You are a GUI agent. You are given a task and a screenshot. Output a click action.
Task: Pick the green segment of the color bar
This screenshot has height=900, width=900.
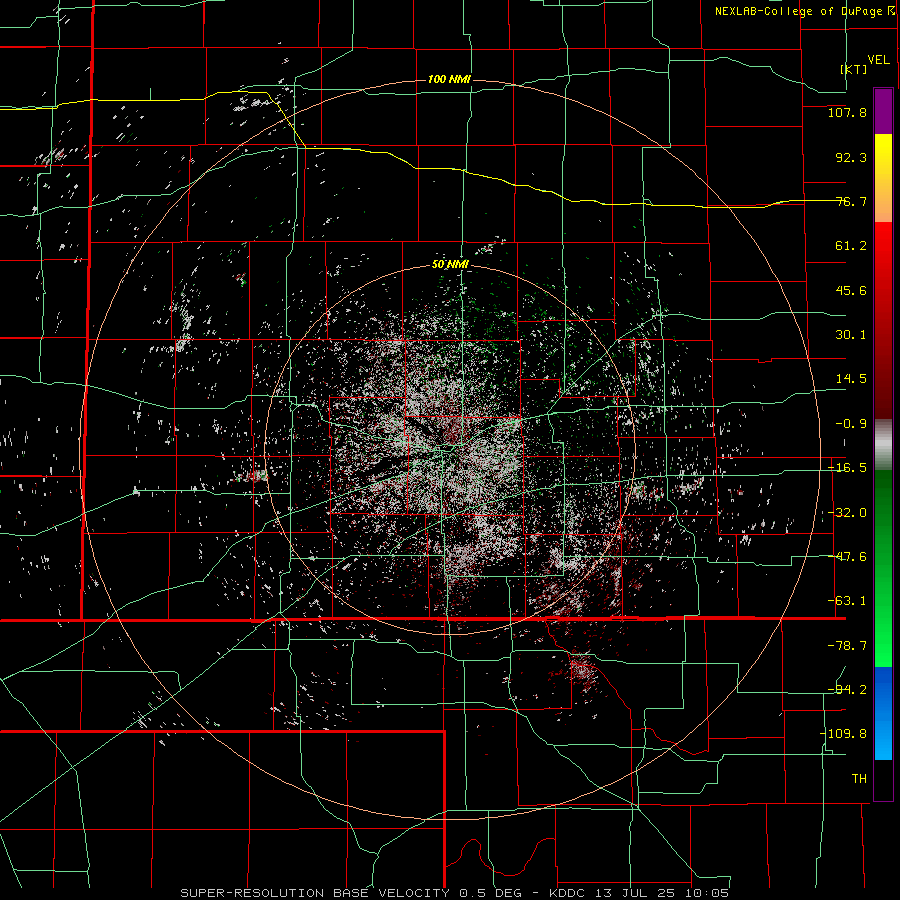[x=883, y=568]
